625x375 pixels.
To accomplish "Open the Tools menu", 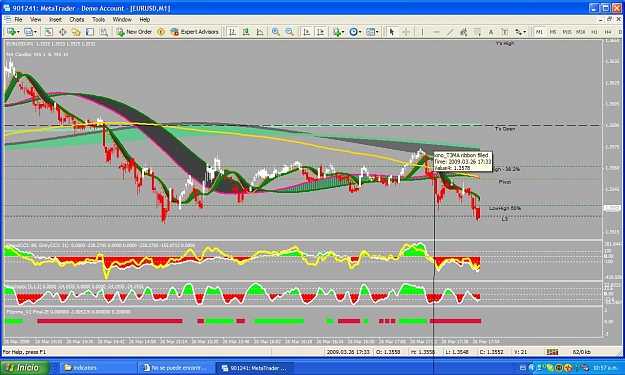I will (98, 19).
